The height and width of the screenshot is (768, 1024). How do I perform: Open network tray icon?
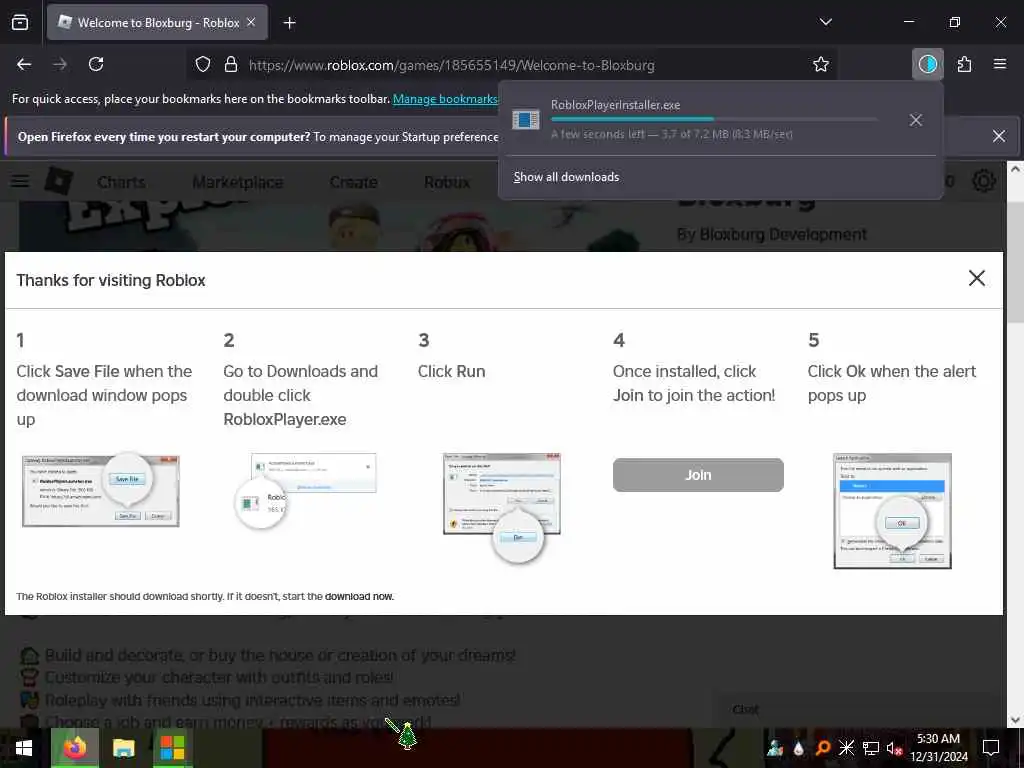click(871, 748)
